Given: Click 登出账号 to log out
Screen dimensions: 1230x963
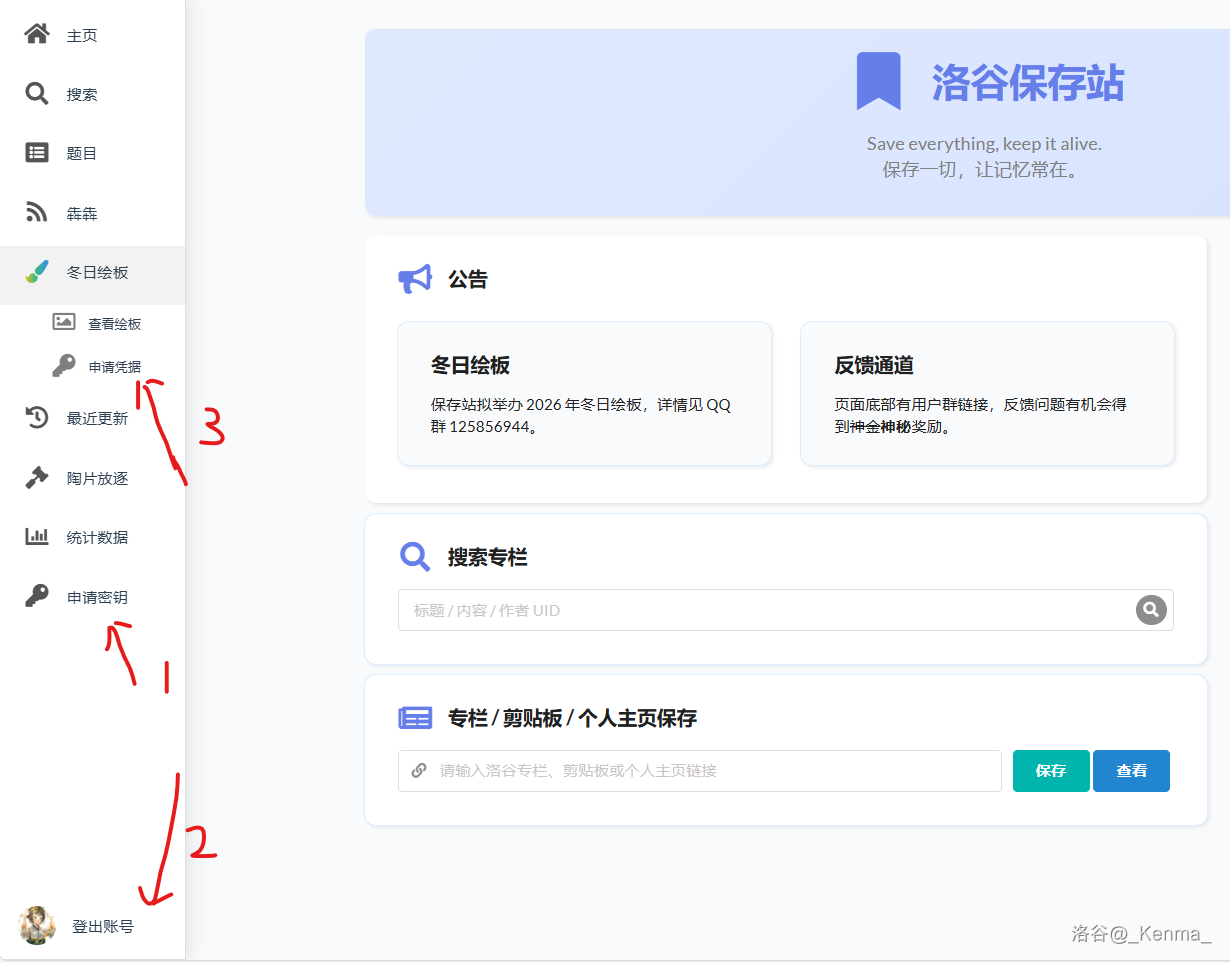Looking at the screenshot, I should (102, 927).
